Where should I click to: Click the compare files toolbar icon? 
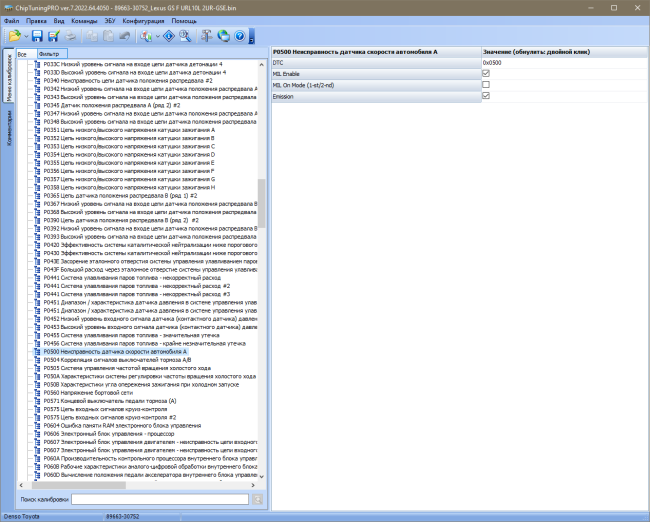click(x=146, y=36)
